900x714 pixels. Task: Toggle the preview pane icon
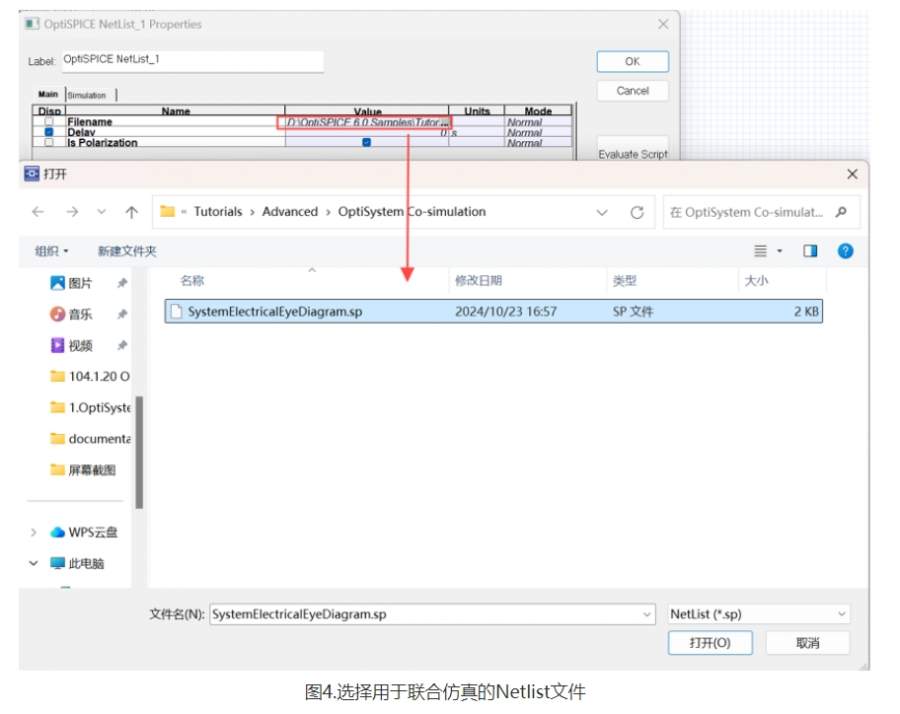tap(810, 251)
